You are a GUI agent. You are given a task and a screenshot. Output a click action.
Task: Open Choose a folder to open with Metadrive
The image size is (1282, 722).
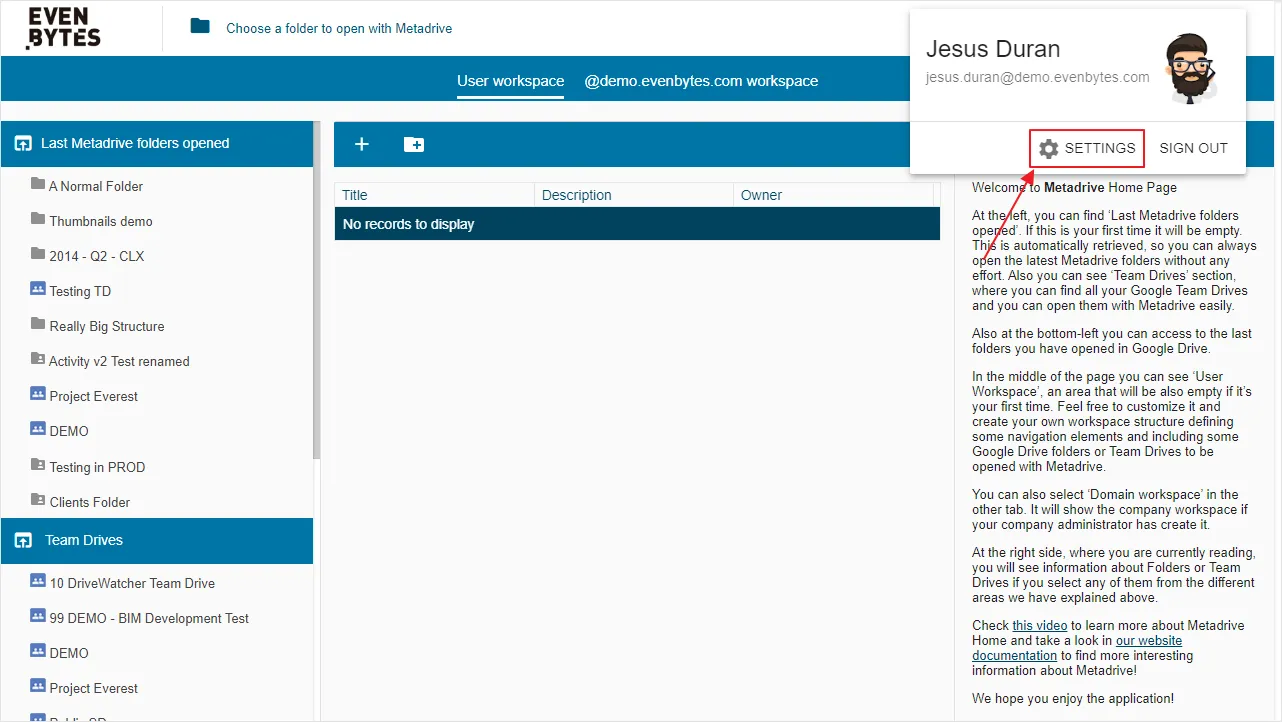339,28
